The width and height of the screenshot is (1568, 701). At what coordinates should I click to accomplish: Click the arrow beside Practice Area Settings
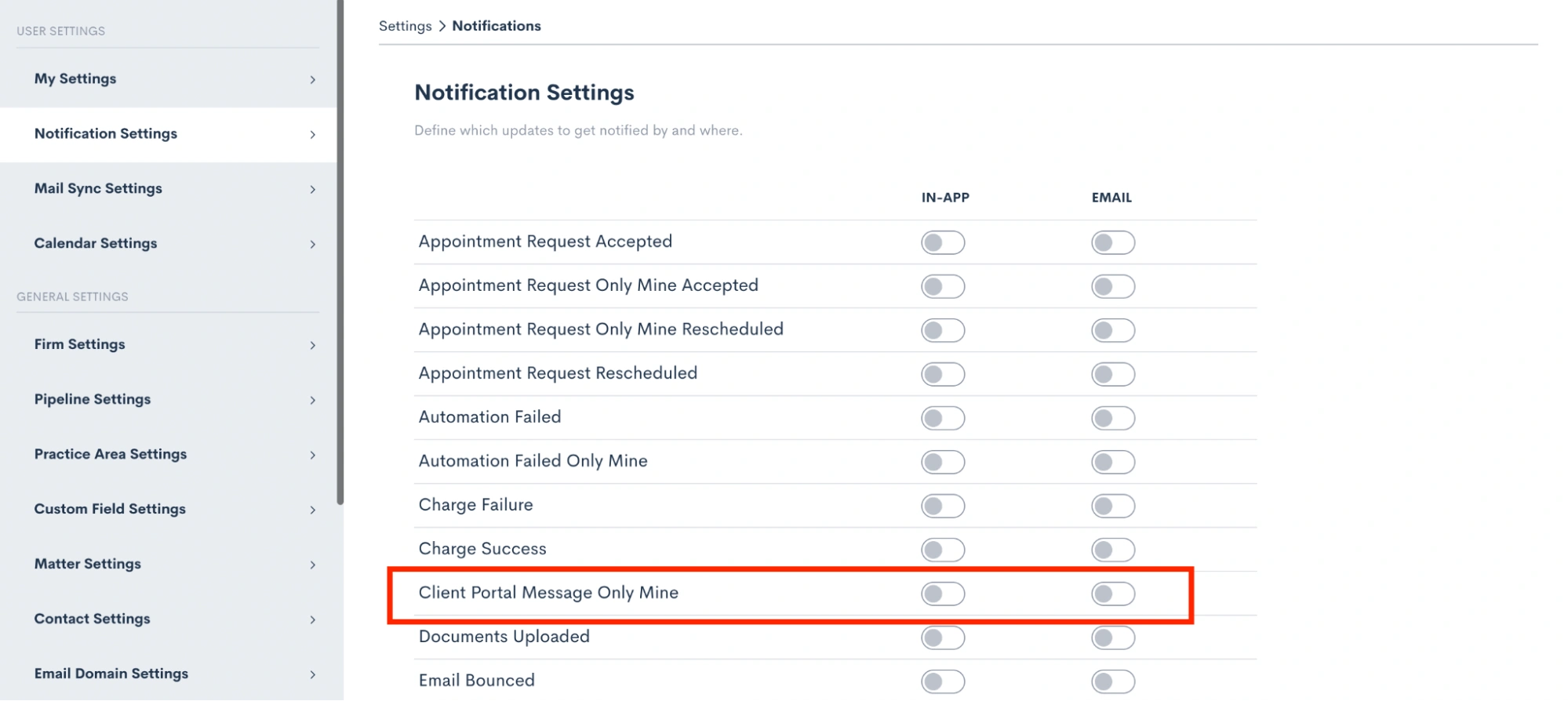coord(312,455)
